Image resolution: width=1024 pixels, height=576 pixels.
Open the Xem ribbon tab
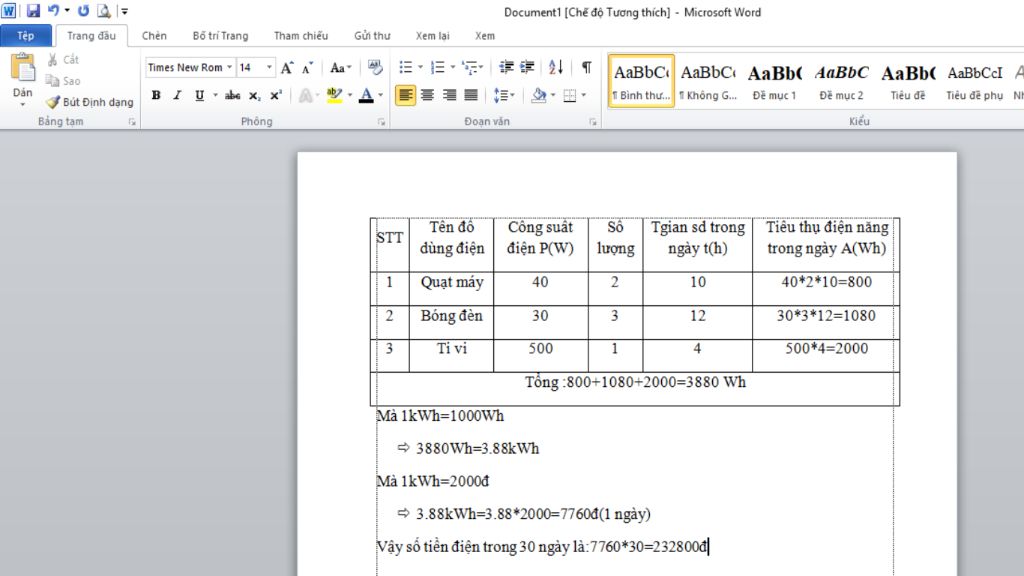485,35
